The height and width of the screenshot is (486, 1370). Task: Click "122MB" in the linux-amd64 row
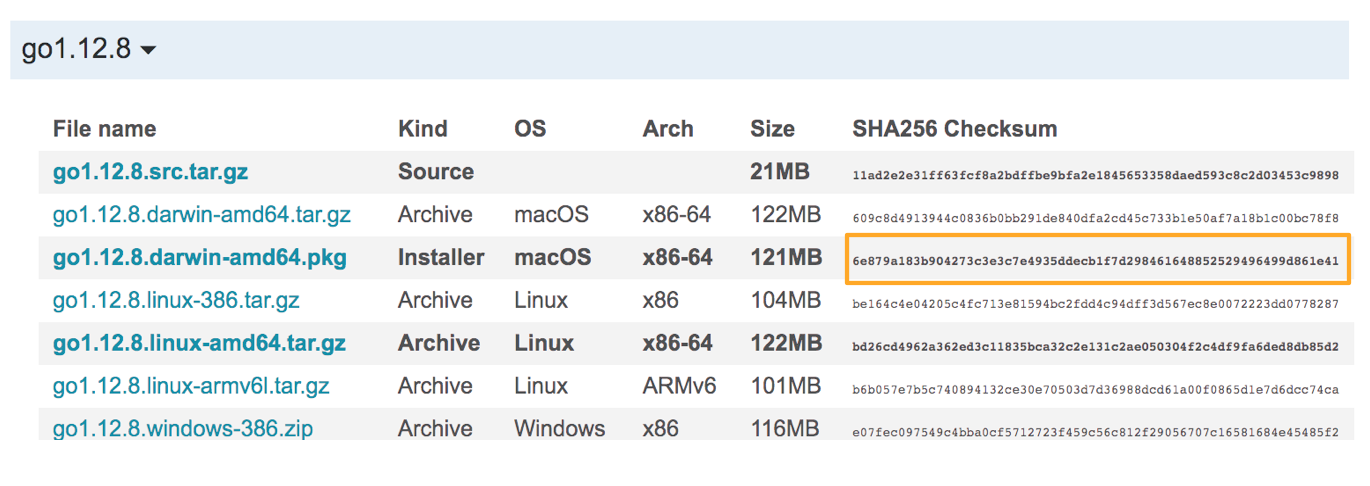point(786,343)
